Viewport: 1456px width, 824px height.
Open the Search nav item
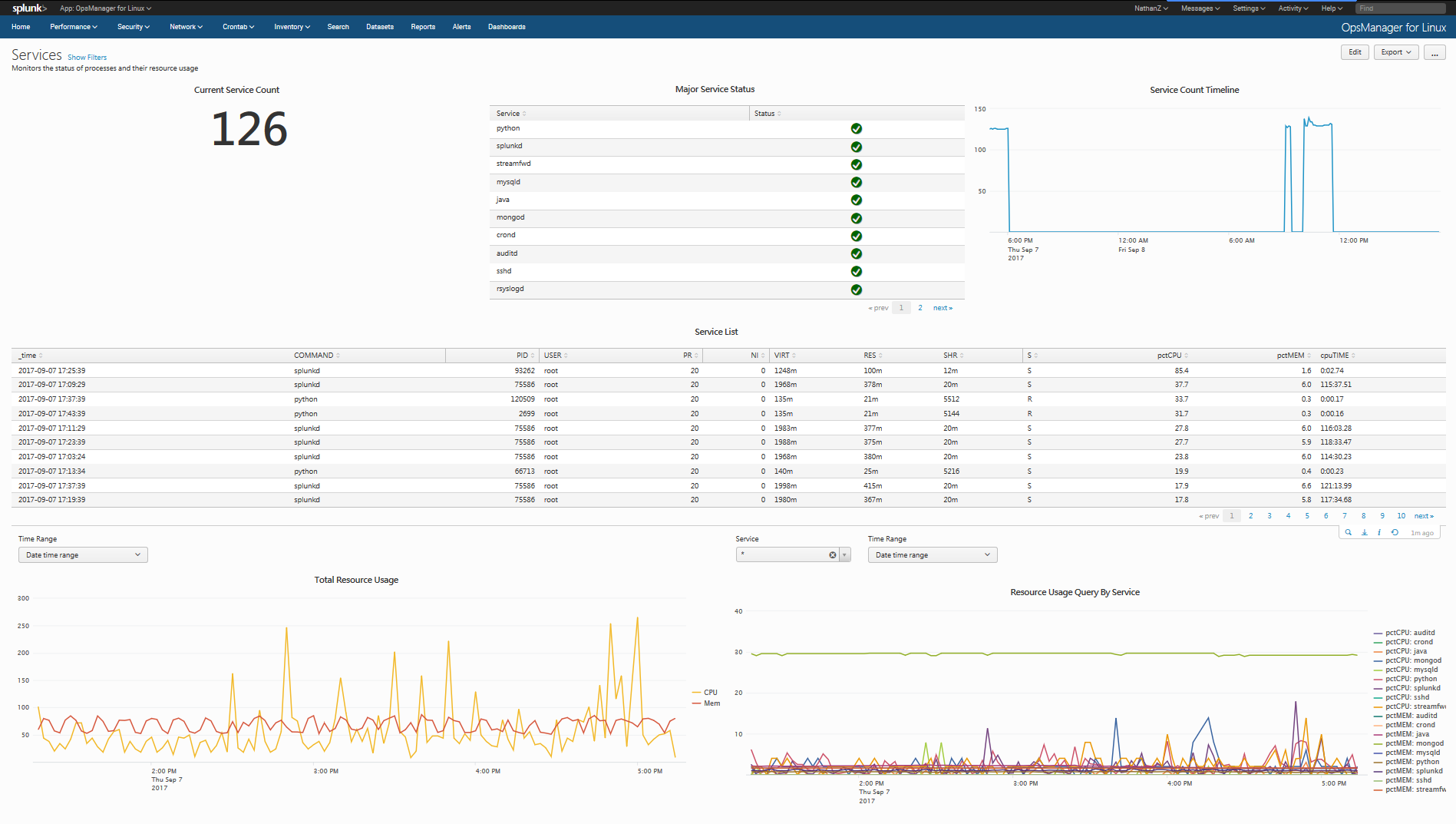click(x=338, y=27)
